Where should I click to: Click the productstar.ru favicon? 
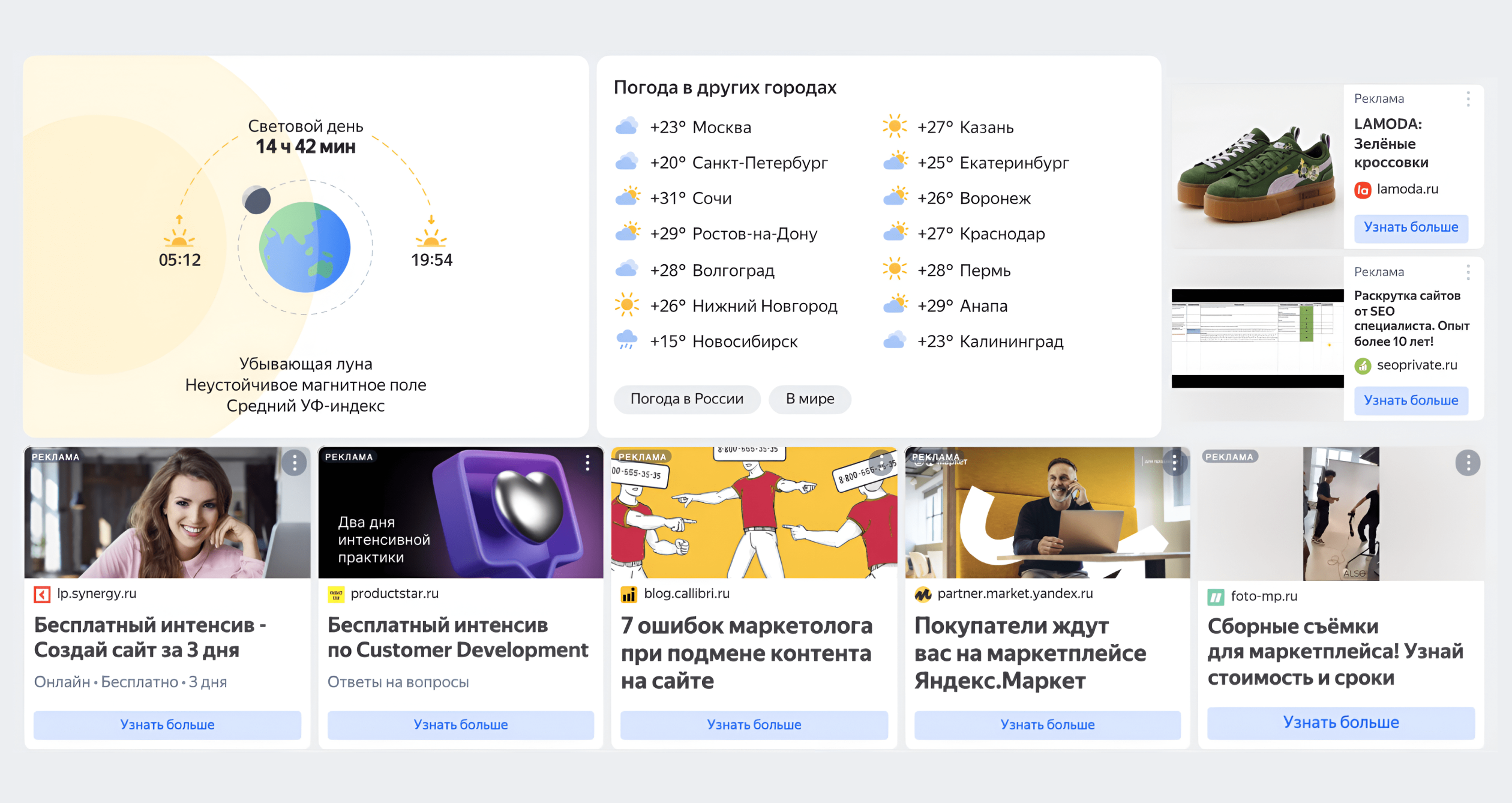(x=336, y=594)
